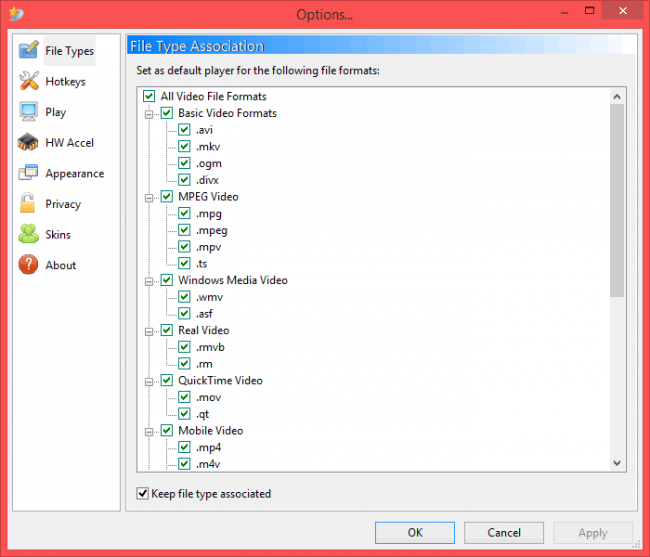Click the Apply button
650x557 pixels.
click(x=593, y=533)
